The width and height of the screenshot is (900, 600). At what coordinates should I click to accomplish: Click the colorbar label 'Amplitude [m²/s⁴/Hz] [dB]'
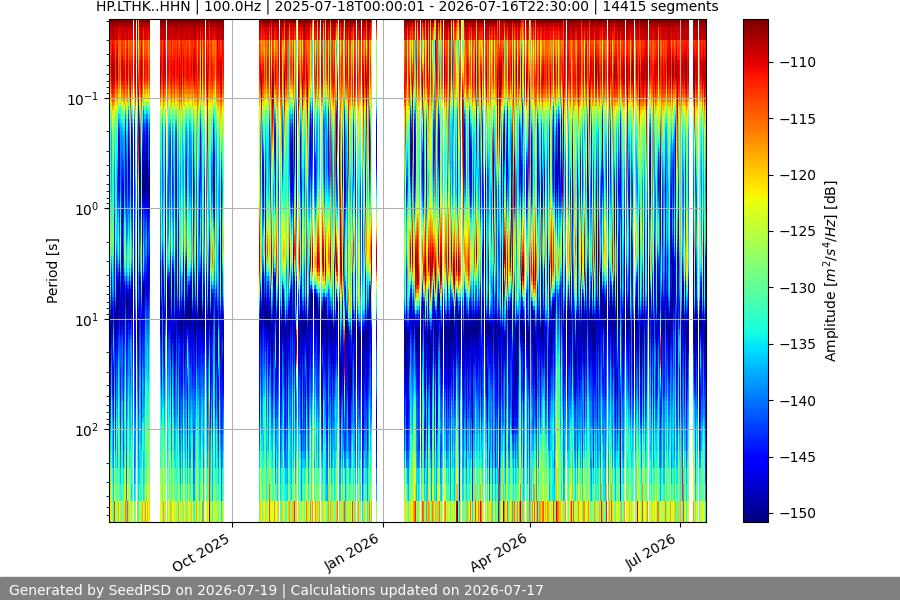tap(831, 271)
